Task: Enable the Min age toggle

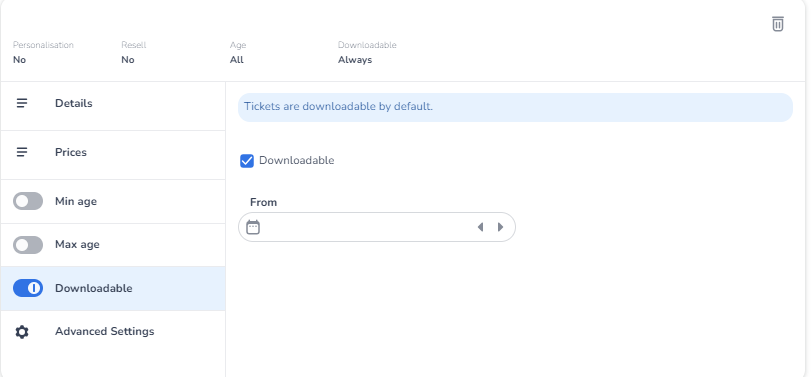Action: (28, 201)
